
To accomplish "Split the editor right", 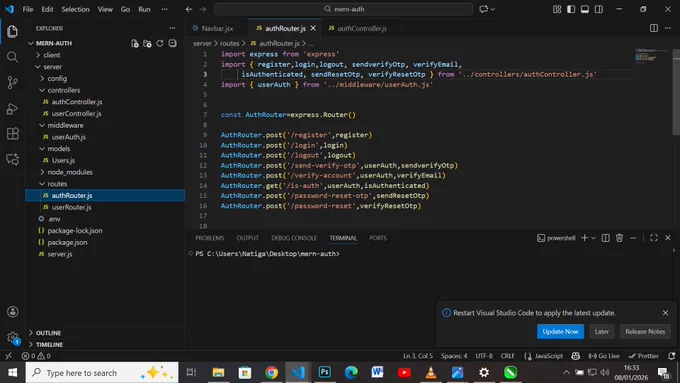I will click(654, 28).
